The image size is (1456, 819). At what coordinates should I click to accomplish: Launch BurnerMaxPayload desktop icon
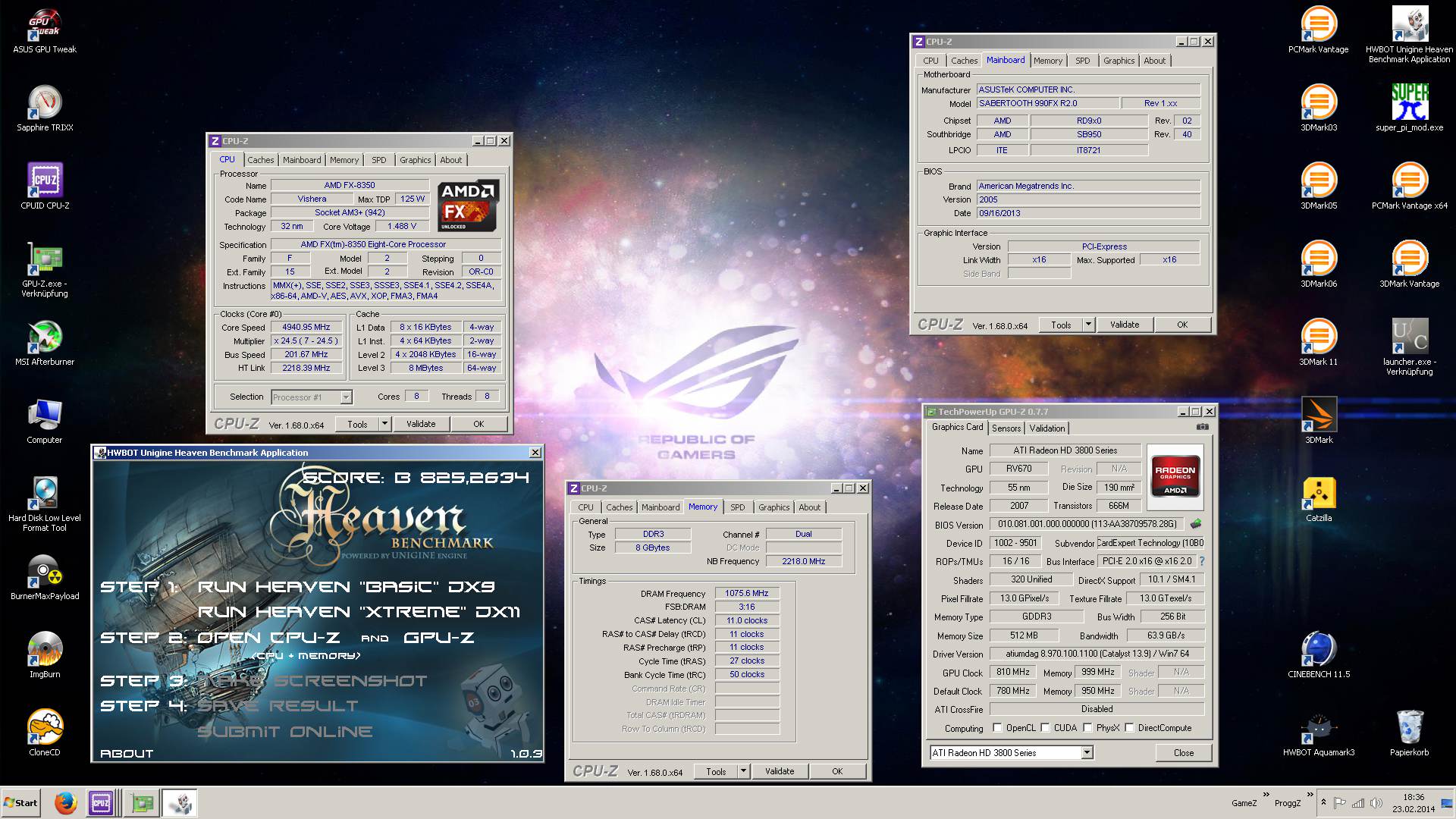pos(45,577)
